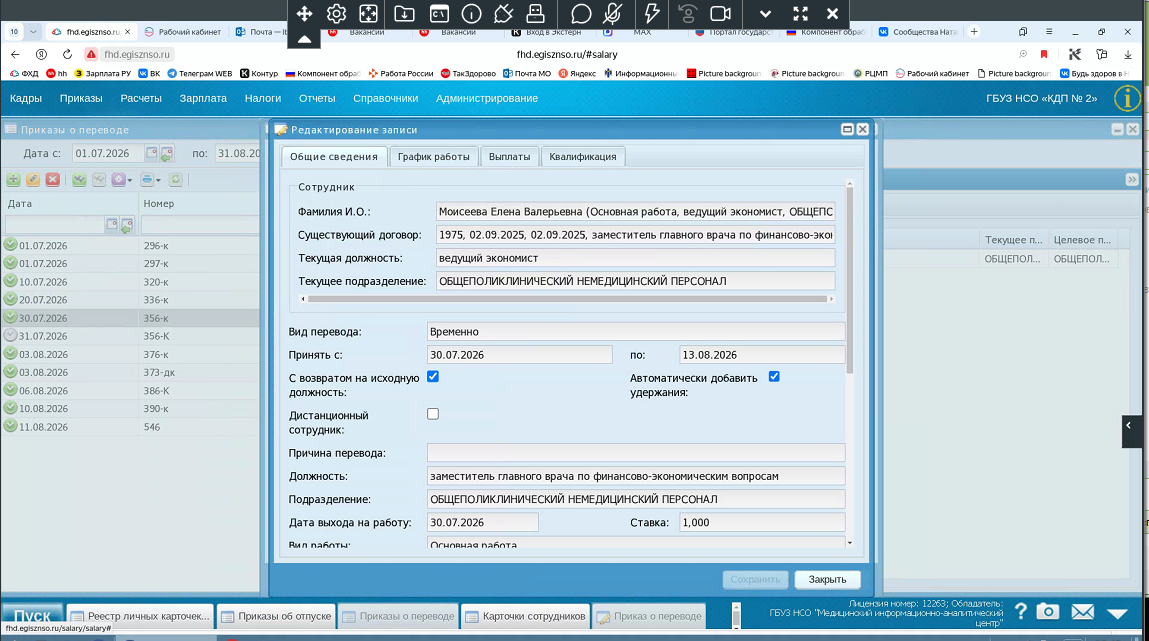Click the 'Закрыть' button
The width and height of the screenshot is (1149, 641).
827,579
